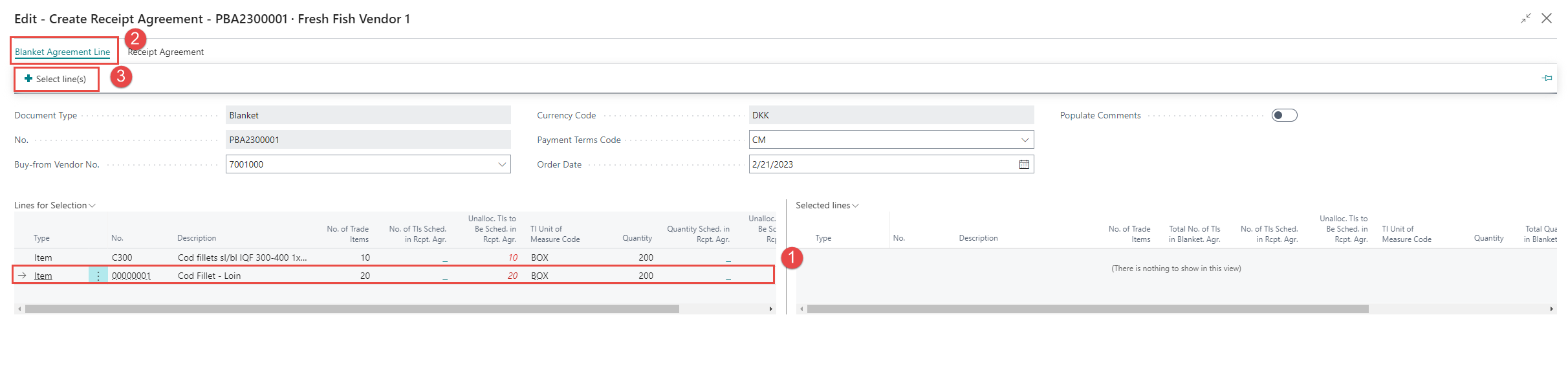
Task: Open the calendar picker for Order Date
Action: tap(1024, 164)
